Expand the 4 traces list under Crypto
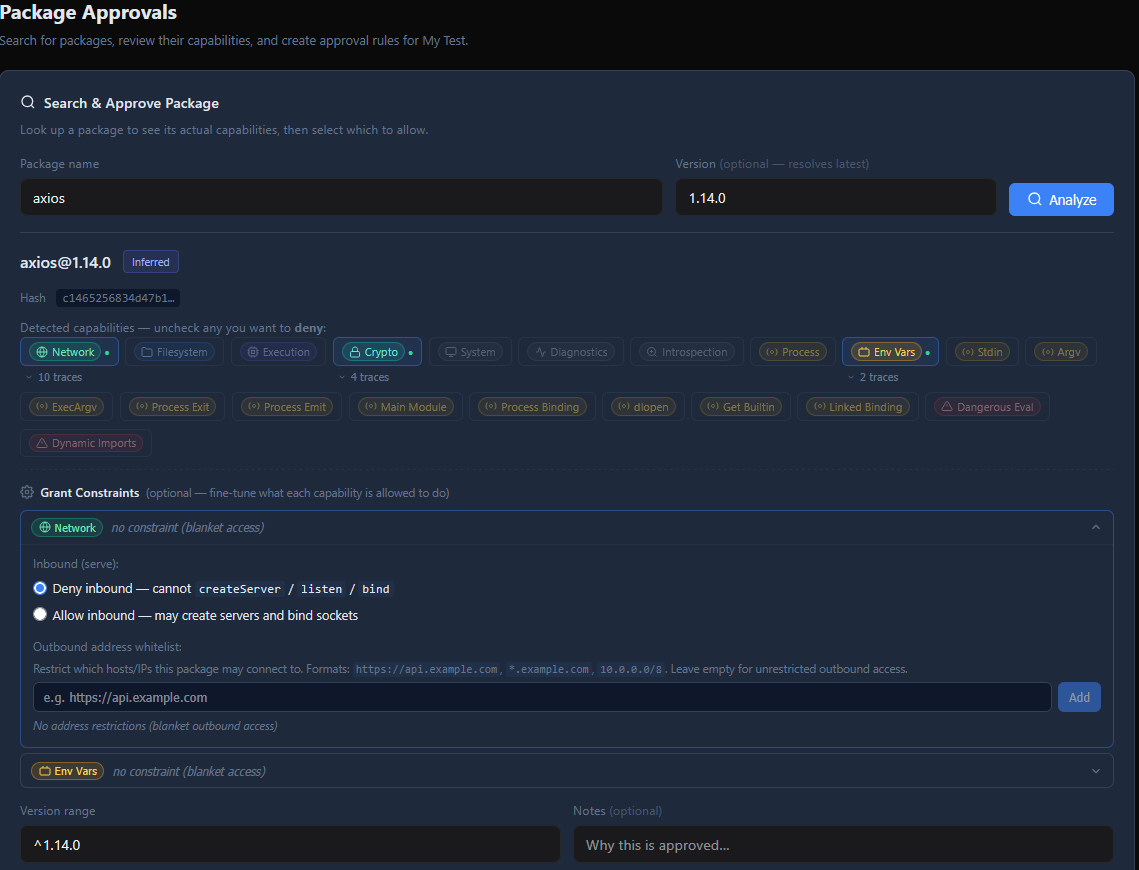The width and height of the screenshot is (1139, 870). pos(364,378)
